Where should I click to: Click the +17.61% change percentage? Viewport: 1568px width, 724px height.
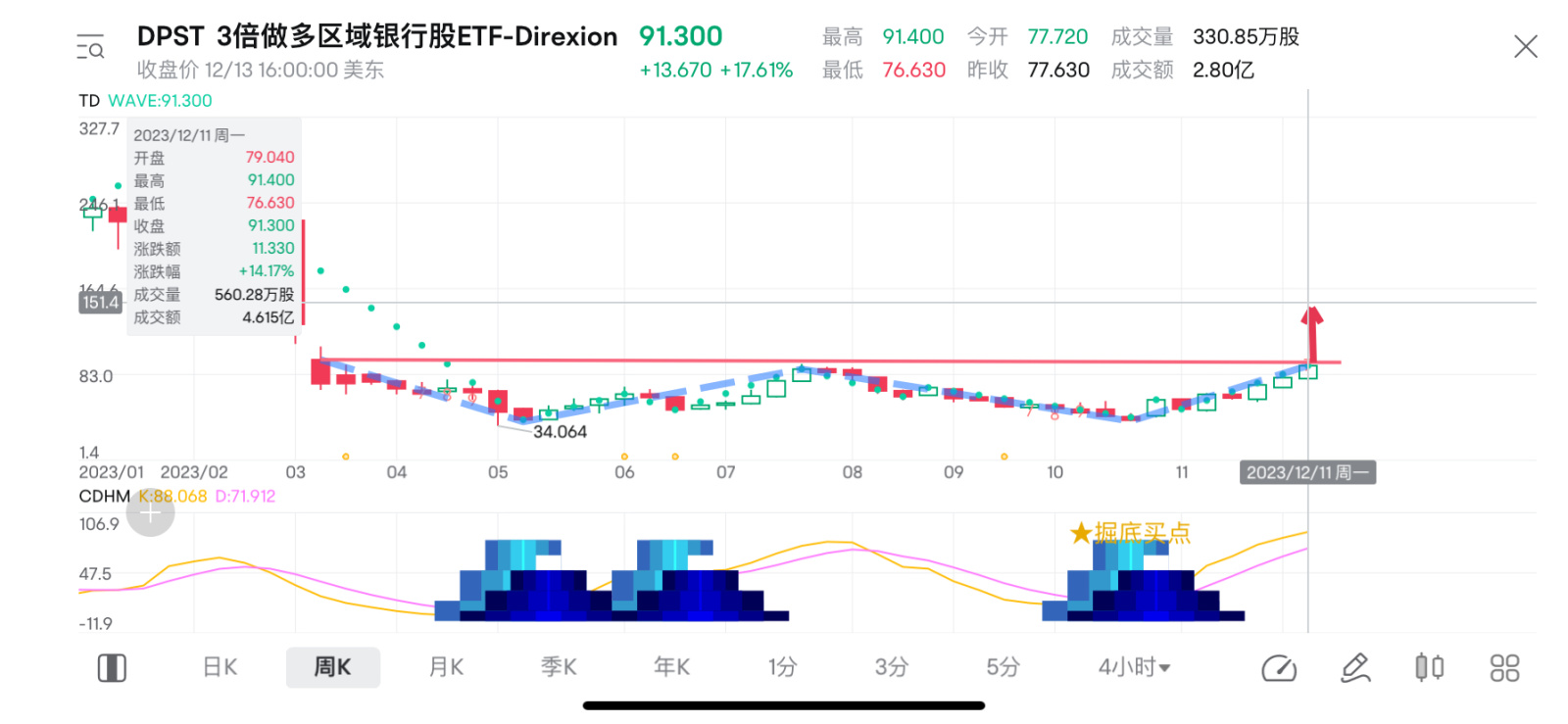[x=757, y=71]
